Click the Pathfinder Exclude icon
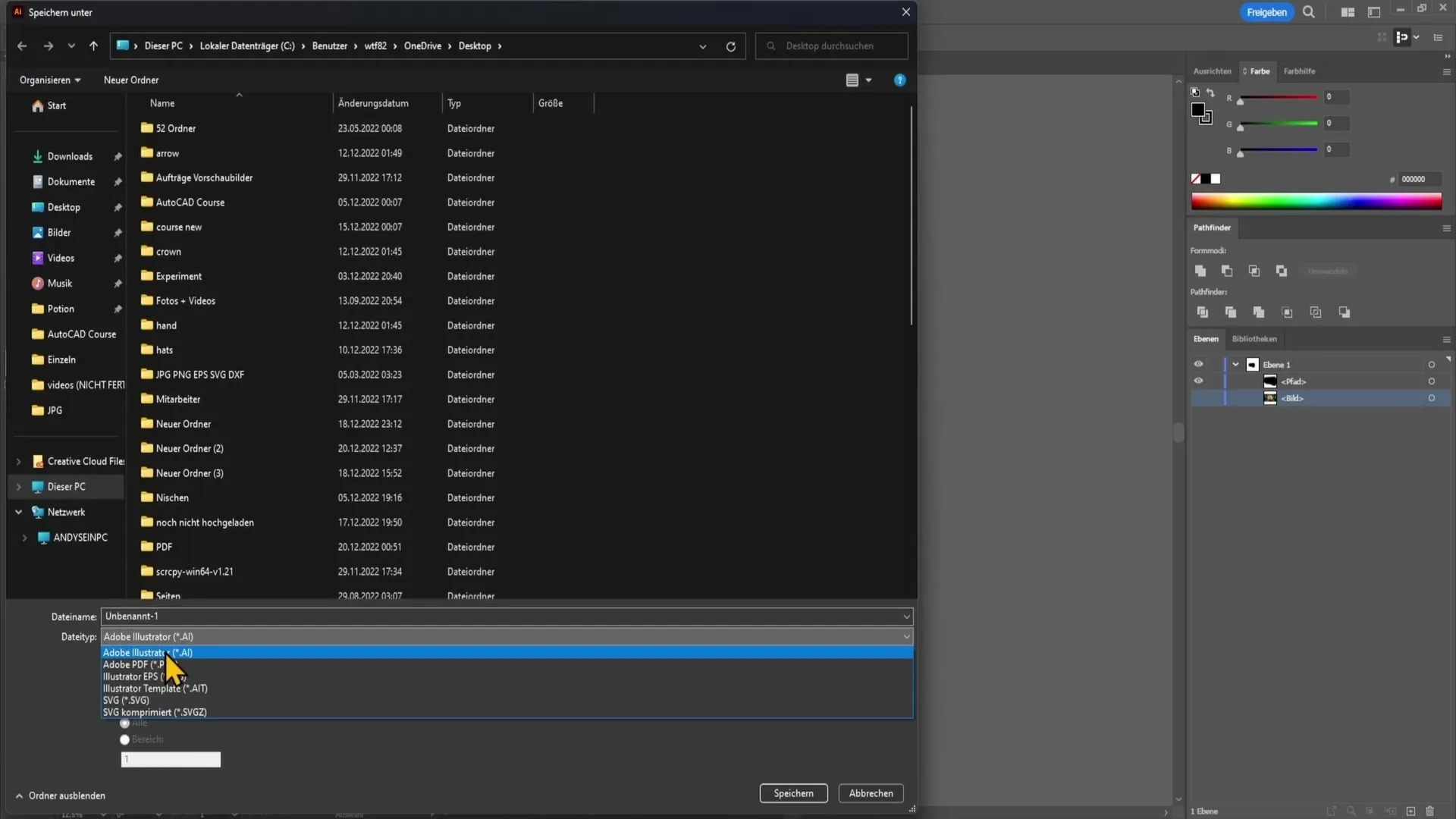Viewport: 1456px width, 819px height. tap(1282, 271)
